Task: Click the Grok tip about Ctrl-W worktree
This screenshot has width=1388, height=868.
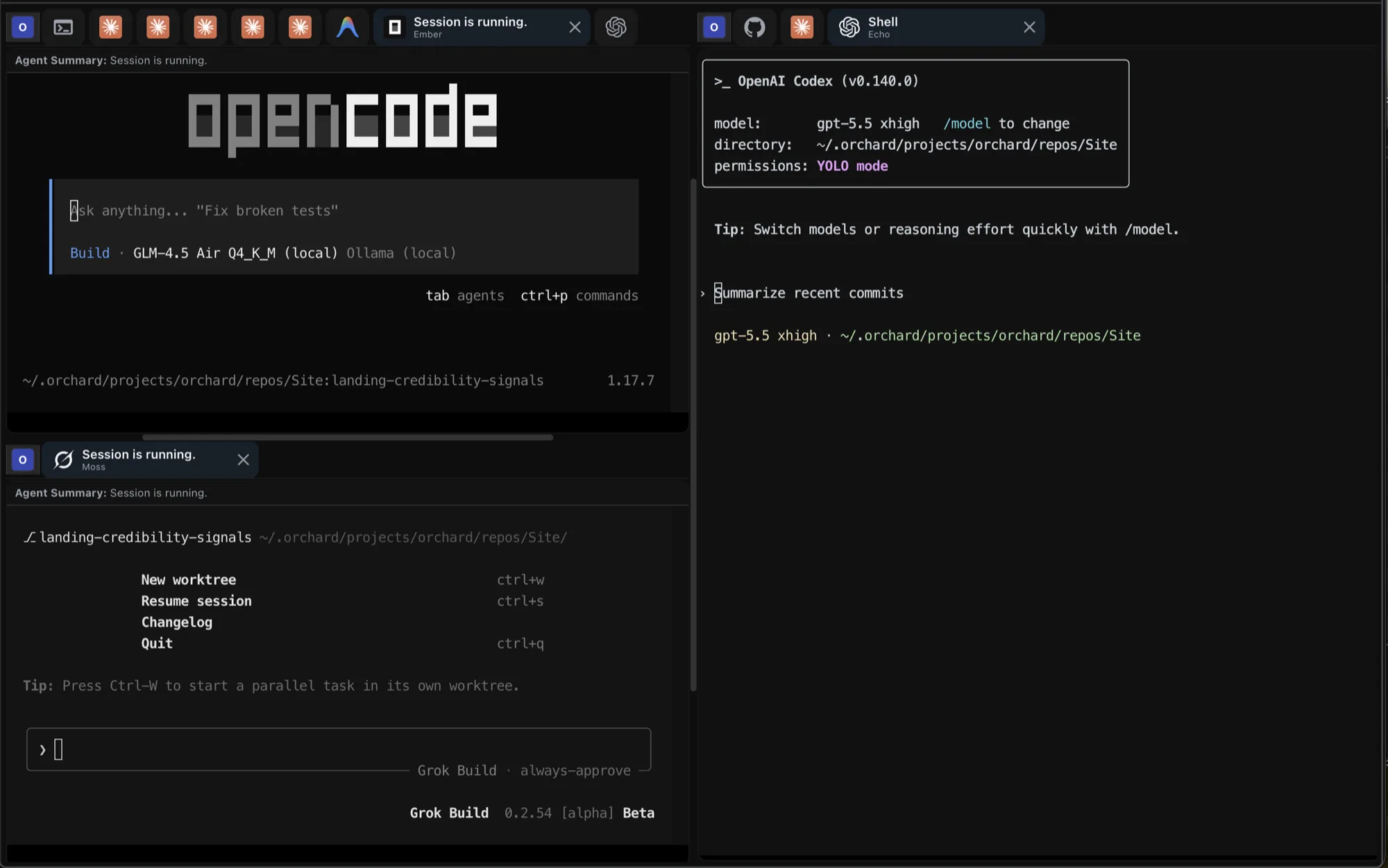Action: tap(271, 686)
